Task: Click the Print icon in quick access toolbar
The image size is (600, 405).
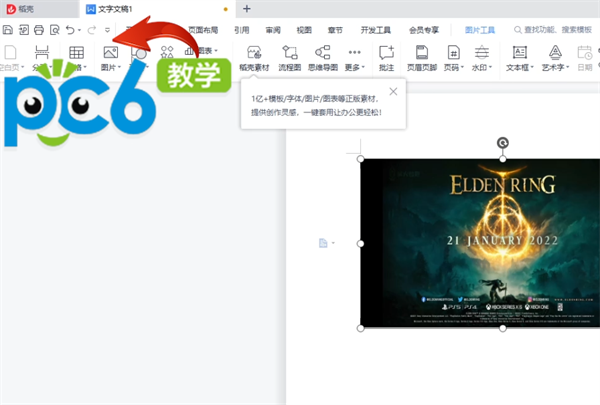Action: pyautogui.click(x=39, y=30)
